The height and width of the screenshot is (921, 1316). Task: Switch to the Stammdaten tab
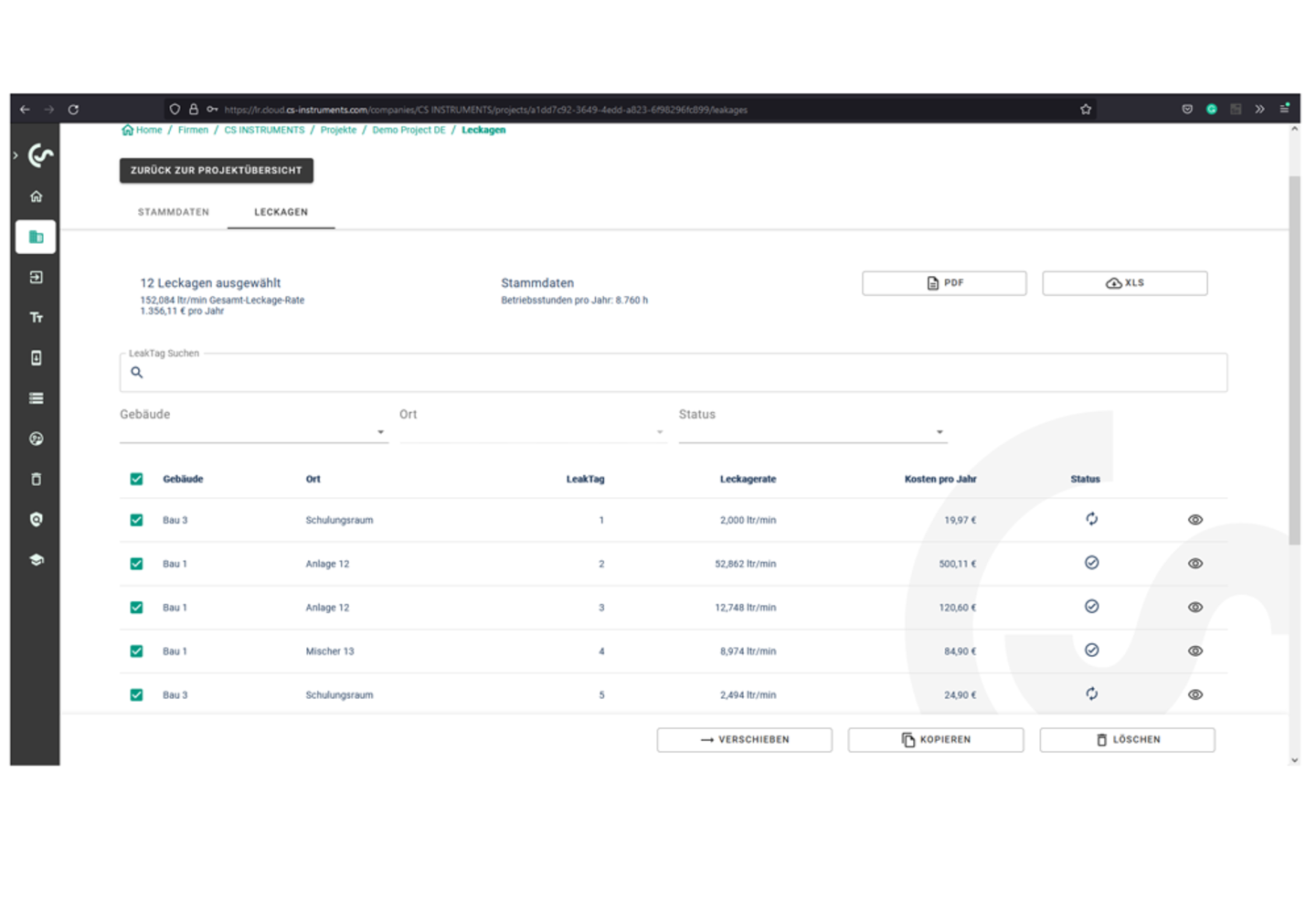174,212
